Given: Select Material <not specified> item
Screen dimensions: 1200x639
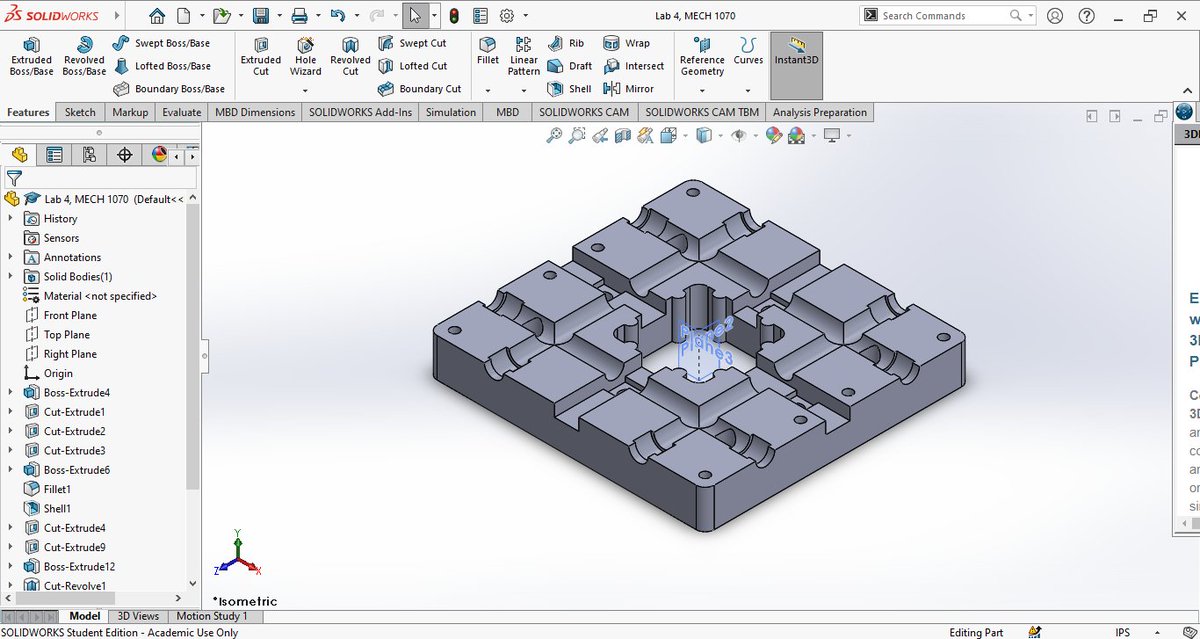Looking at the screenshot, I should click(x=100, y=296).
